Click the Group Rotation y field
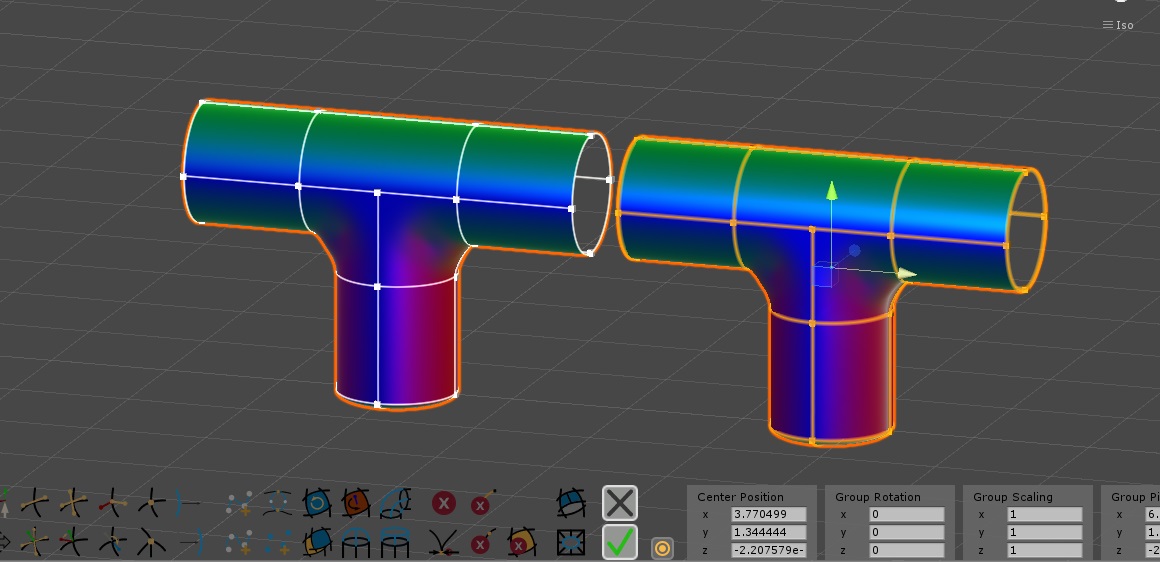 [x=907, y=532]
